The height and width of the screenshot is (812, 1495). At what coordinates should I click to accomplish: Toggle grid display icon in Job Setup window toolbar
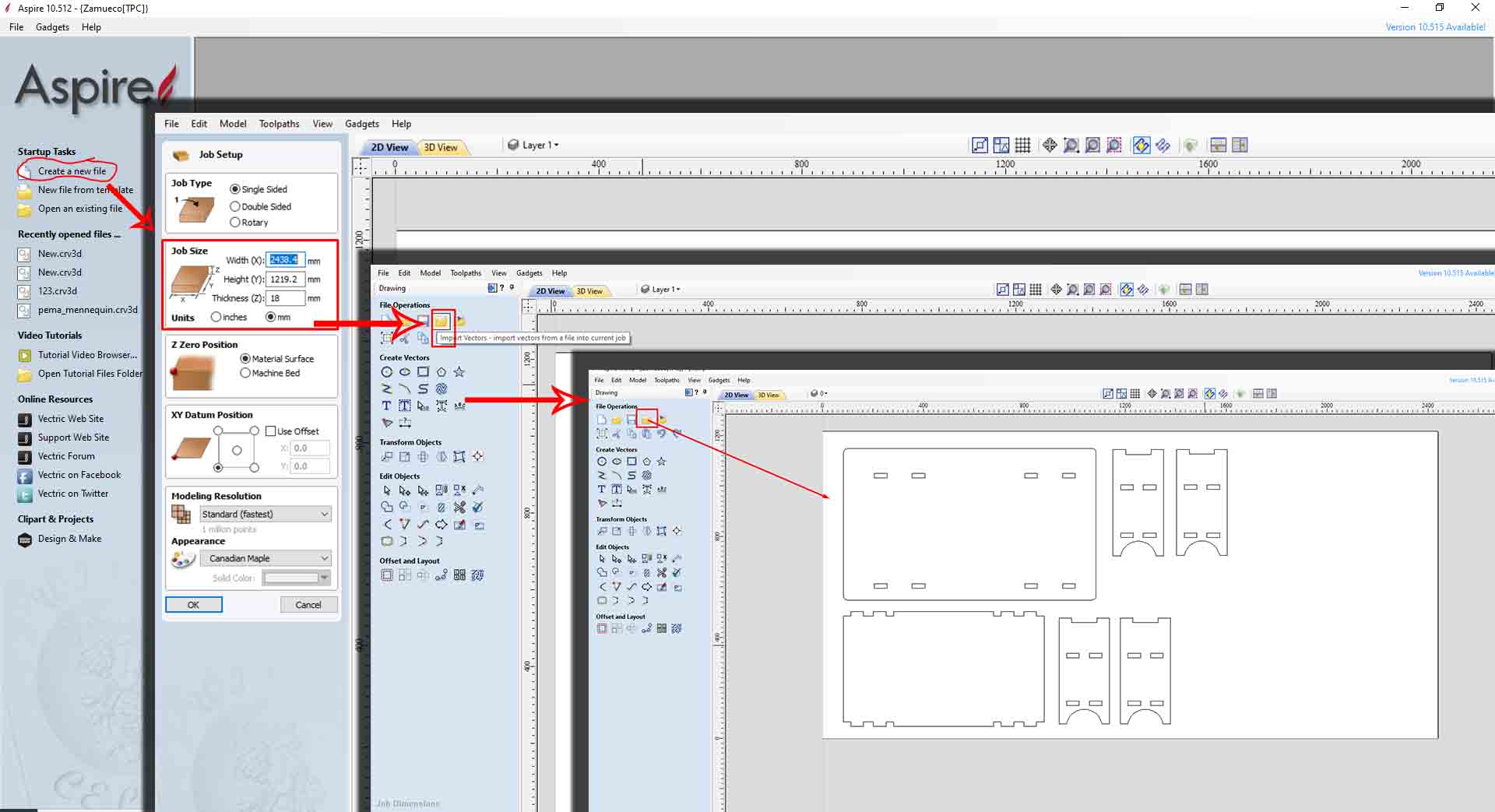click(1022, 146)
